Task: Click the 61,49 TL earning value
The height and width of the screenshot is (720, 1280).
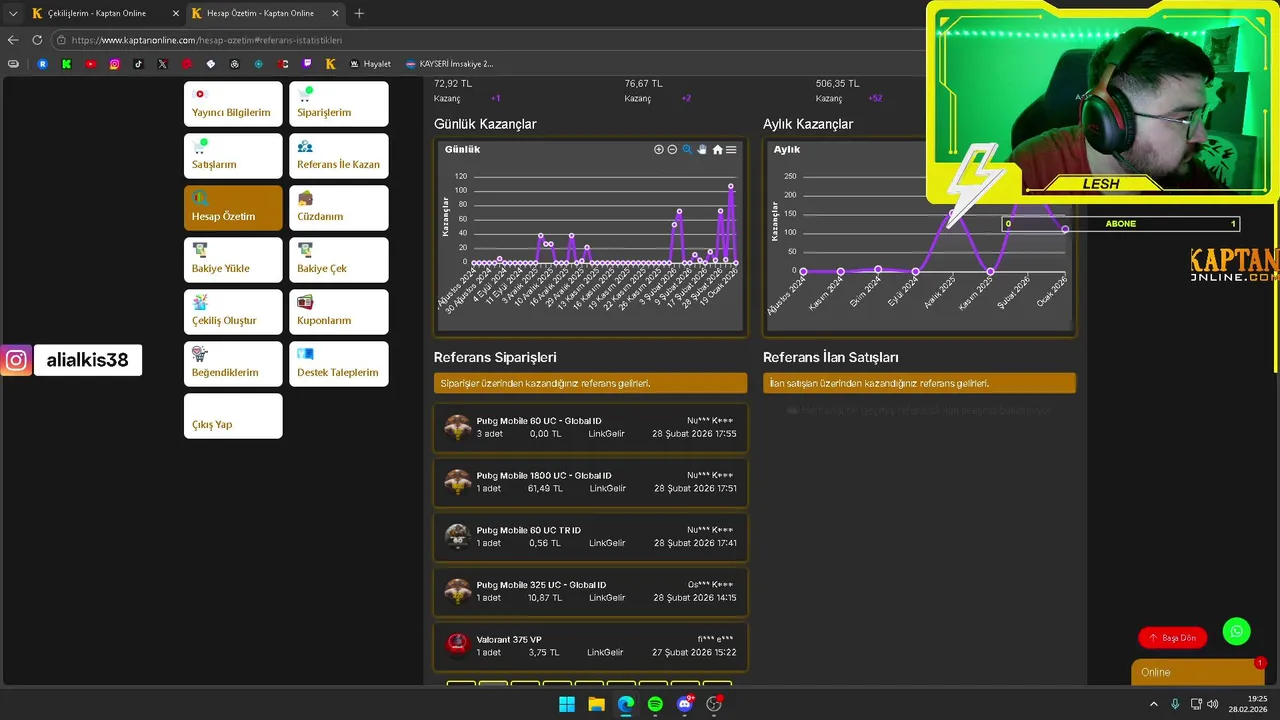Action: [x=545, y=489]
